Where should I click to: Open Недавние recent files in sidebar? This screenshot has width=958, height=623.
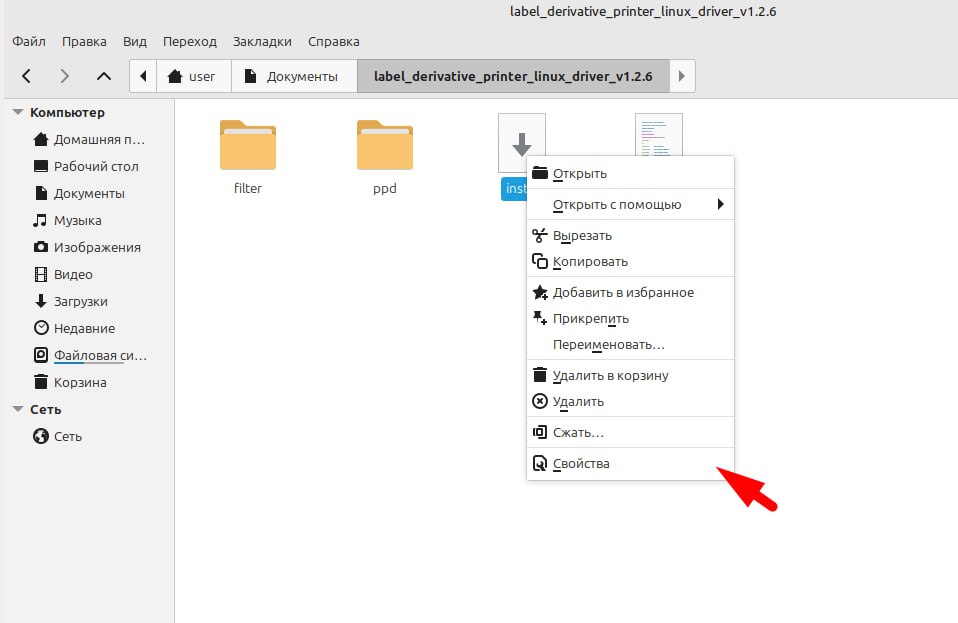pyautogui.click(x=84, y=328)
